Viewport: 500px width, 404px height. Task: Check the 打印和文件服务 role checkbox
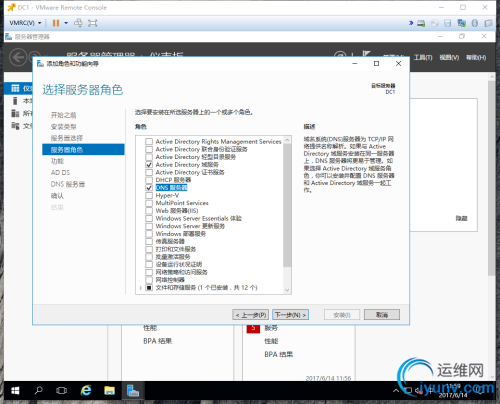click(x=149, y=249)
